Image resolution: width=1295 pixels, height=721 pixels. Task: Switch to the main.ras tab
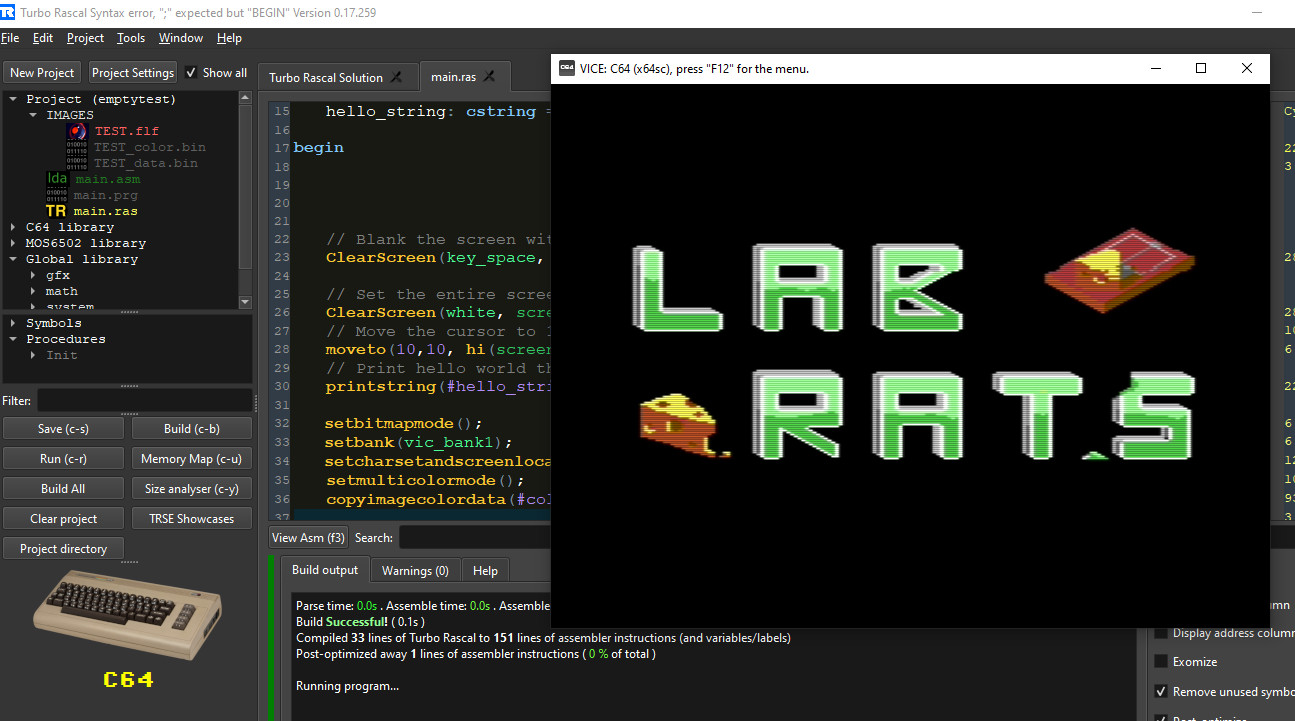464,77
